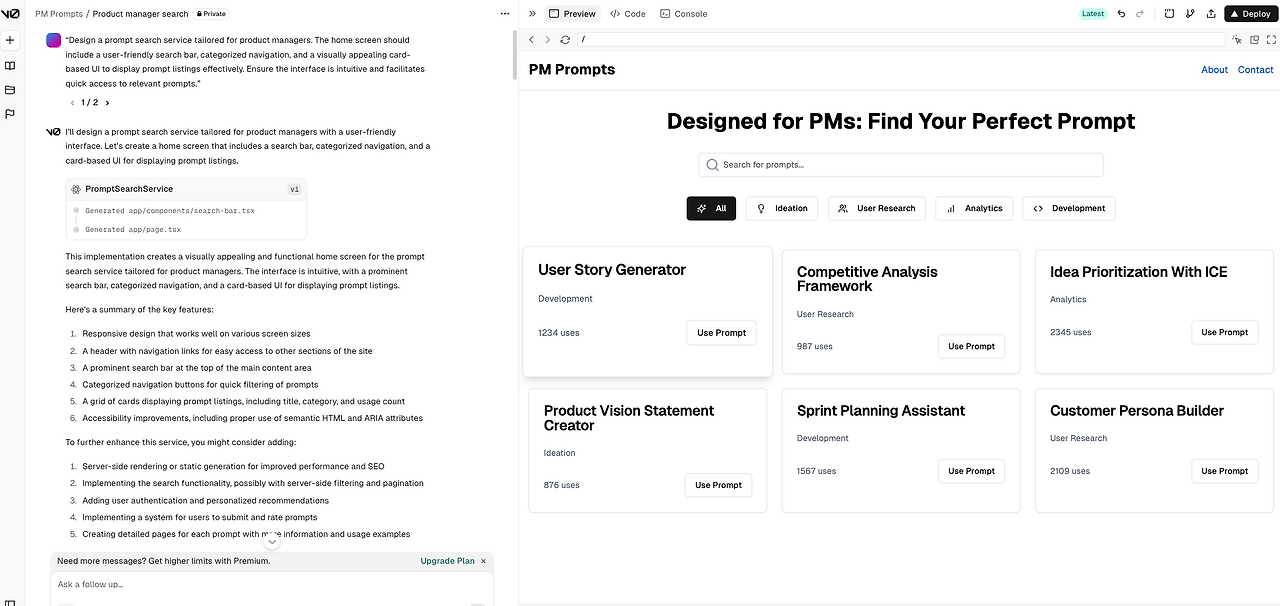
Task: Collapse the chat panel with the double chevron
Action: (x=532, y=14)
